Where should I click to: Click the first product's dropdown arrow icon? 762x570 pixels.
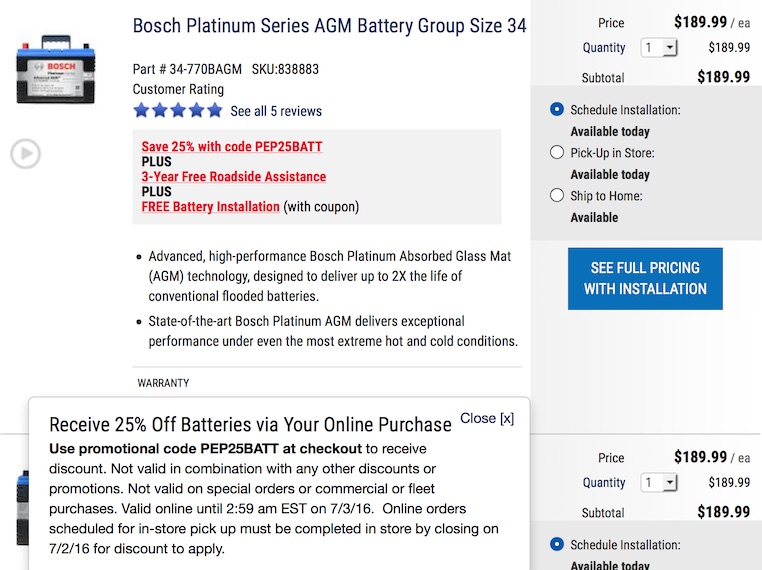click(670, 48)
